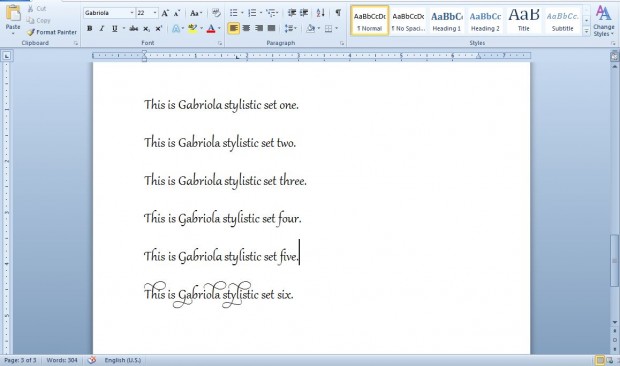Apply red font color
The width and height of the screenshot is (620, 366).
[211, 28]
